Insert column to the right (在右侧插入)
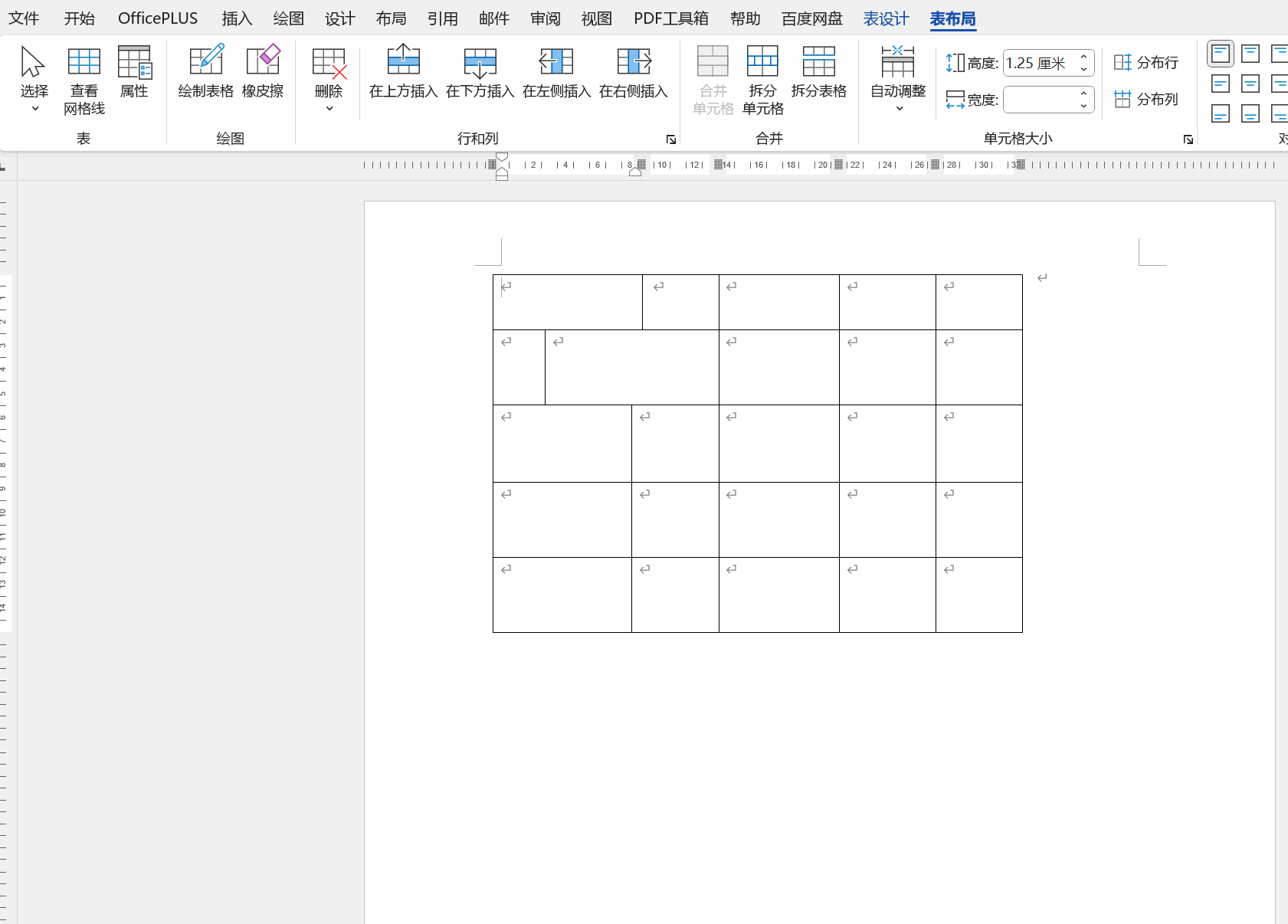 [633, 61]
